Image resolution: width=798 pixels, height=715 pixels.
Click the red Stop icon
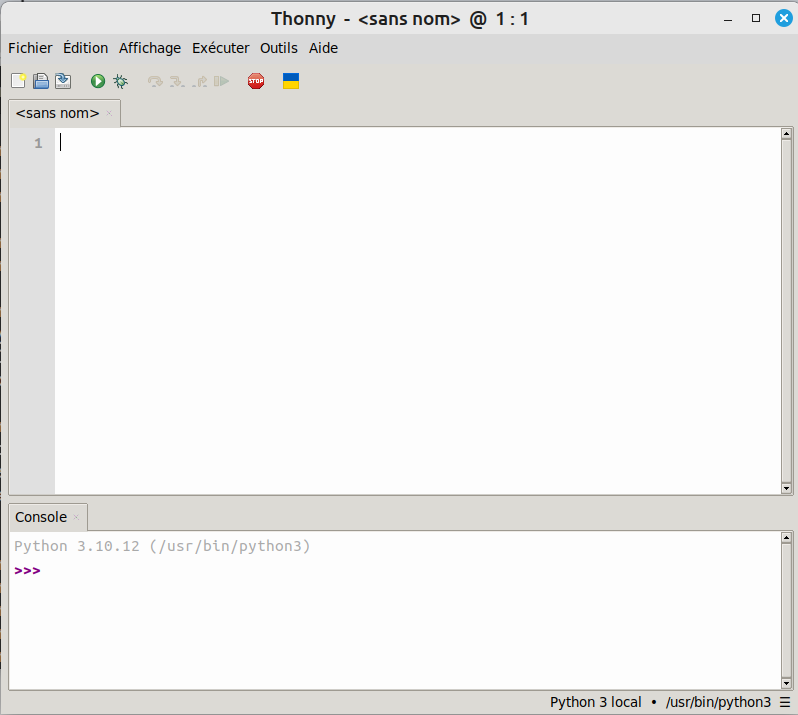point(256,81)
